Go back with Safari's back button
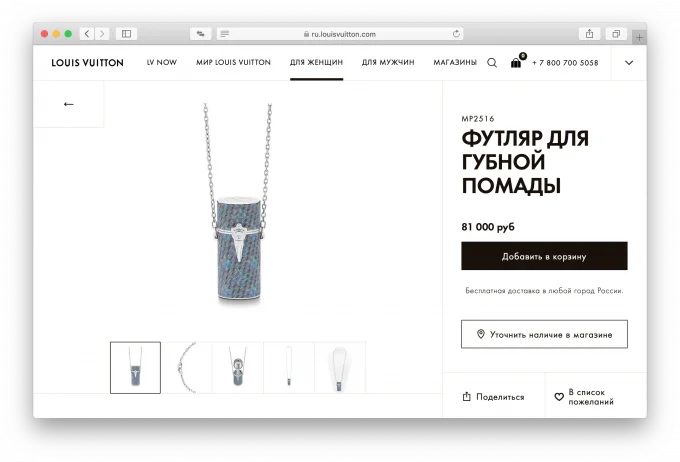 [87, 34]
